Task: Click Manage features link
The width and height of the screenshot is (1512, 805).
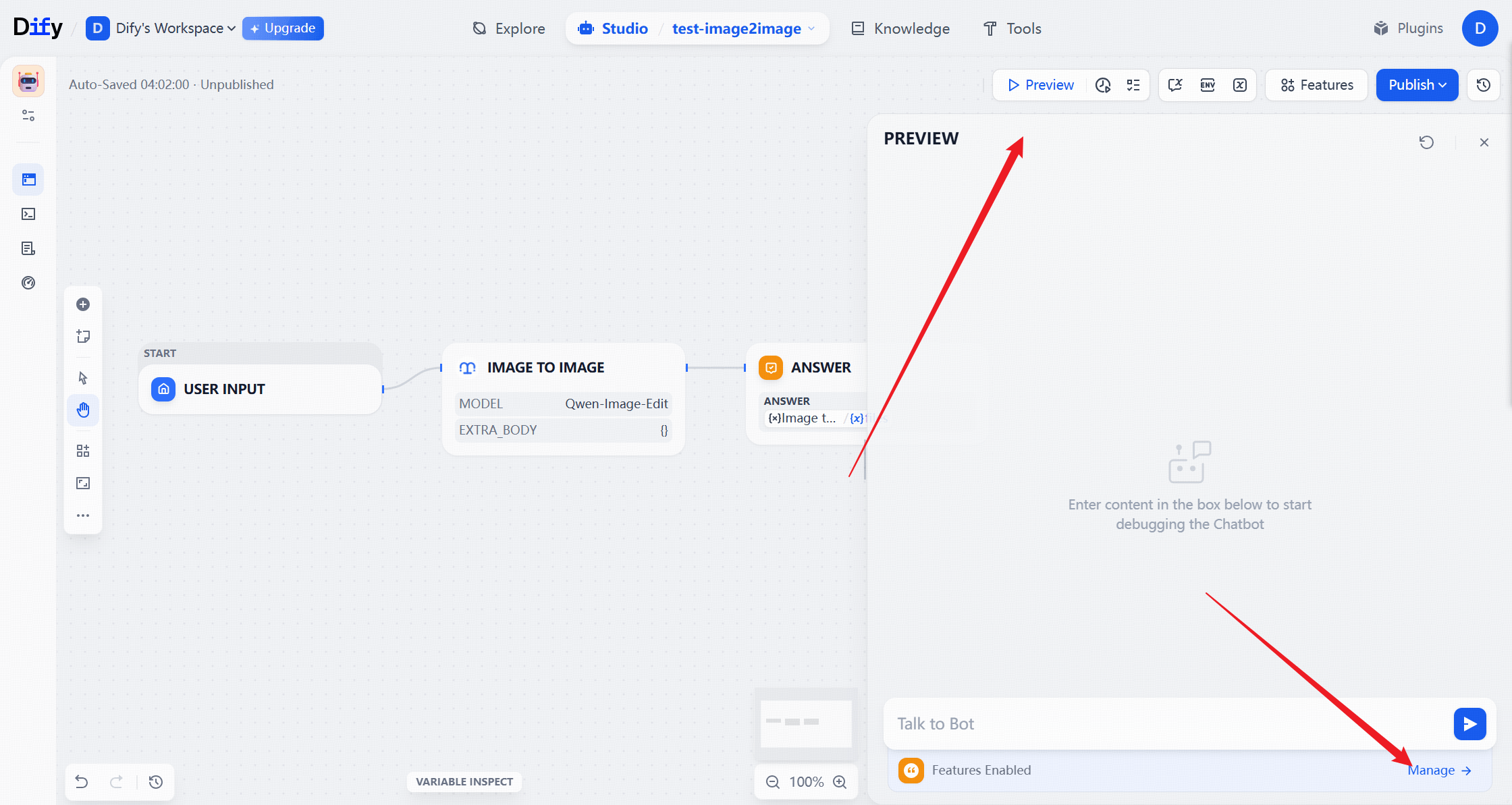Action: point(1438,770)
